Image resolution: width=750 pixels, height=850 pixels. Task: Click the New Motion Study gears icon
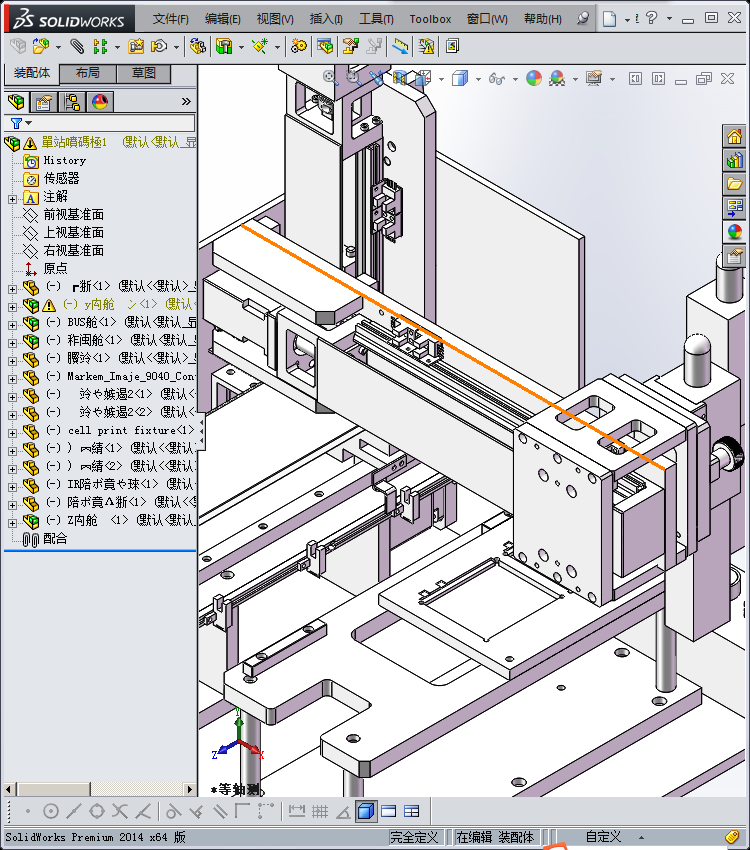coord(298,47)
